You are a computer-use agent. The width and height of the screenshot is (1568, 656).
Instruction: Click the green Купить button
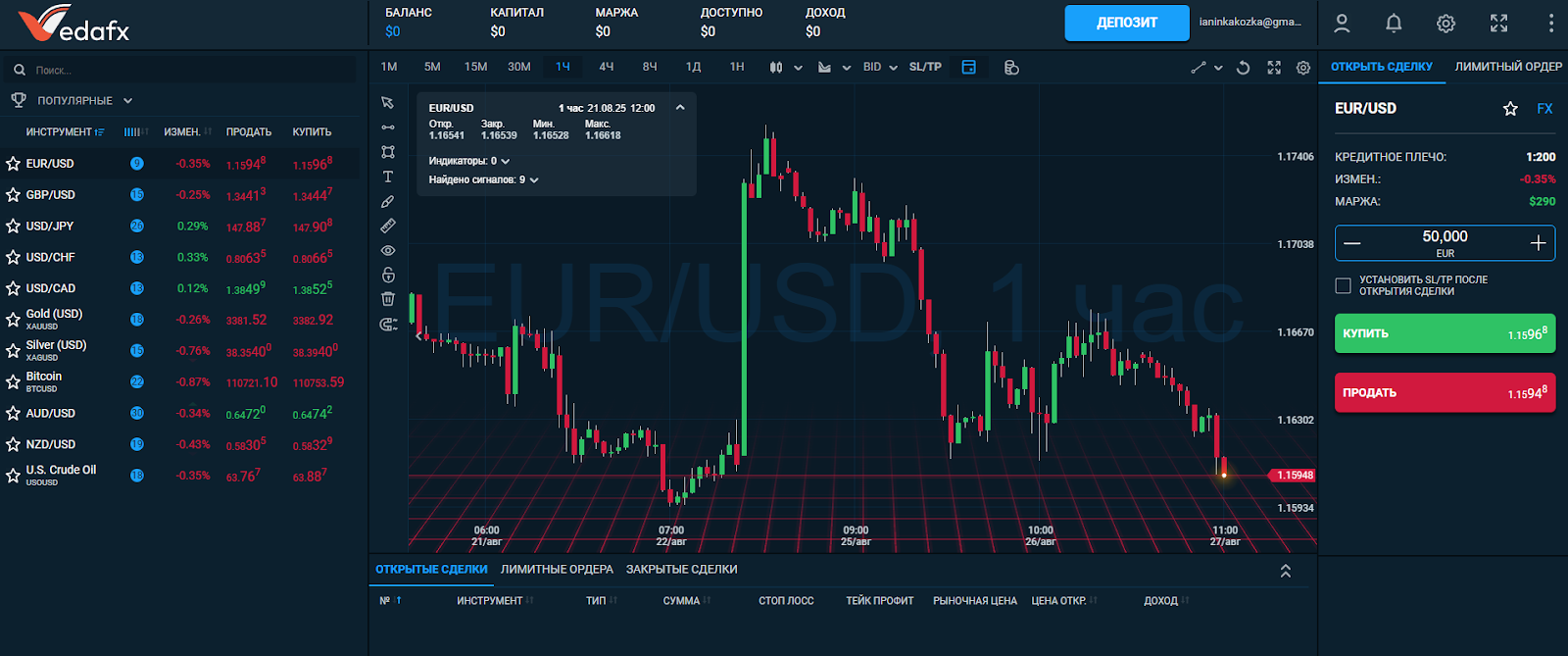[x=1445, y=333]
